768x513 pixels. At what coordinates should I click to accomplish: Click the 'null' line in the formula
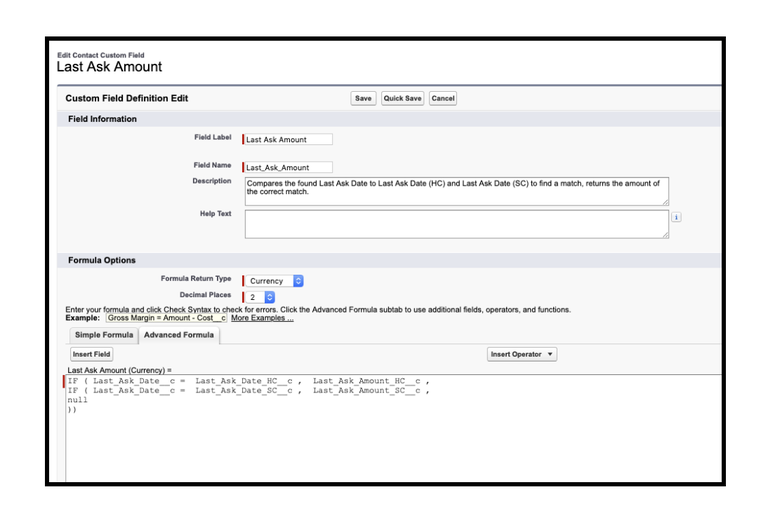[77, 400]
